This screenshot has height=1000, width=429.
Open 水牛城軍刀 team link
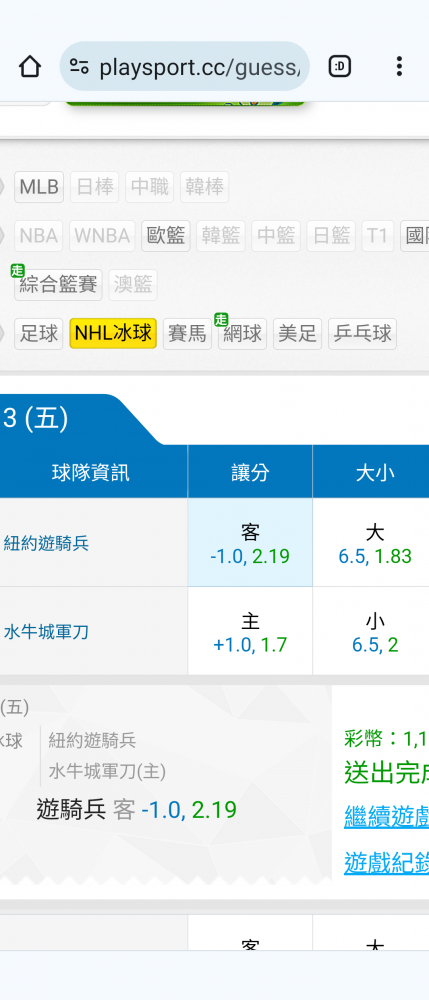[x=46, y=632]
